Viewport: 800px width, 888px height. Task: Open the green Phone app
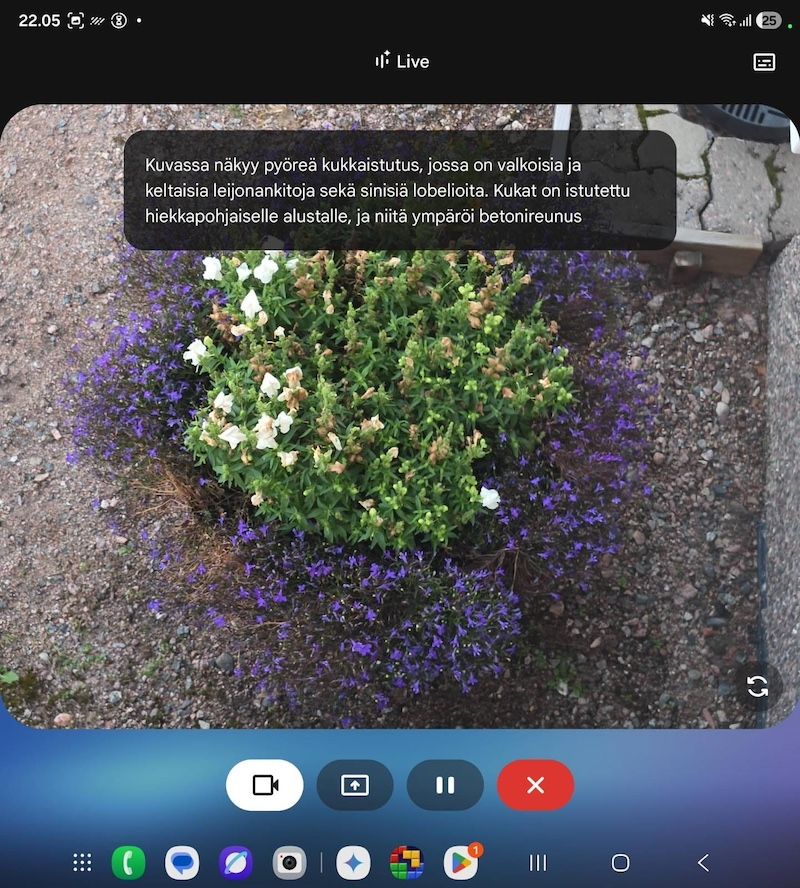129,863
